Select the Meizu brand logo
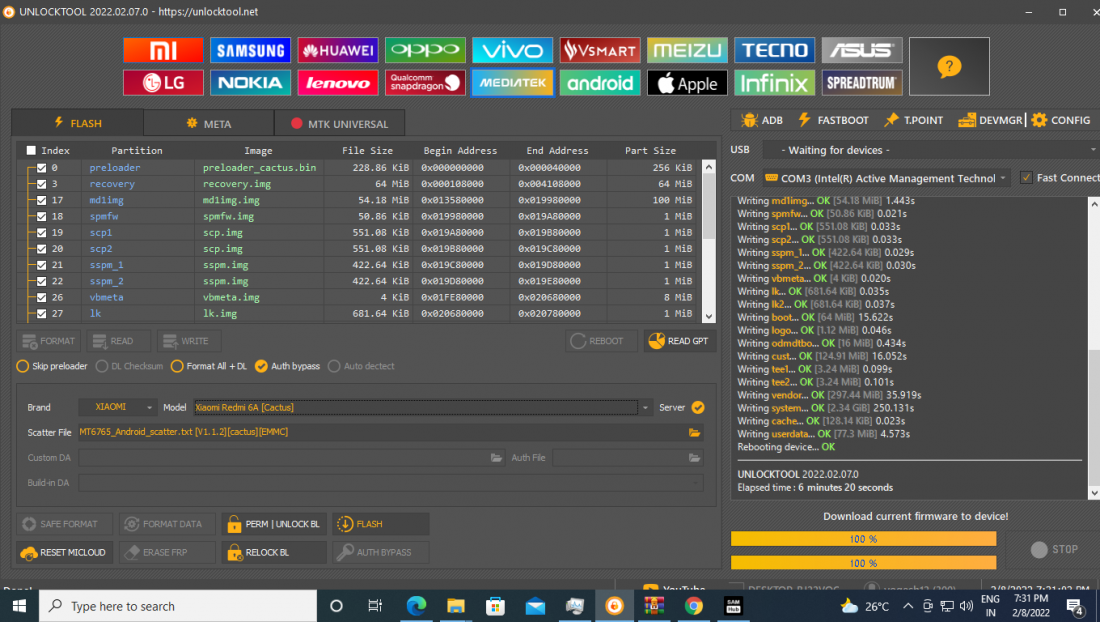The image size is (1100, 622). [687, 50]
